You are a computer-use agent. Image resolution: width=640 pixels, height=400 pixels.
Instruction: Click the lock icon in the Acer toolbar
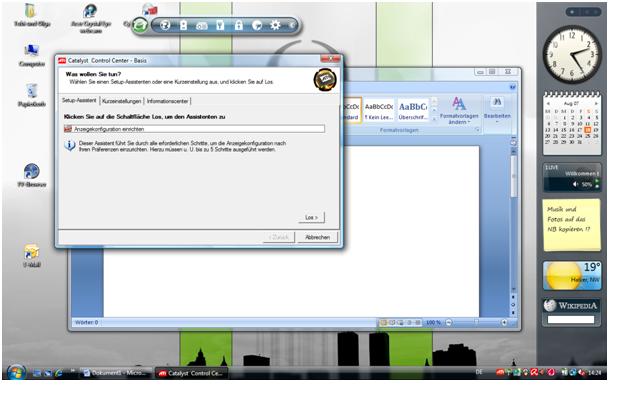(x=239, y=25)
